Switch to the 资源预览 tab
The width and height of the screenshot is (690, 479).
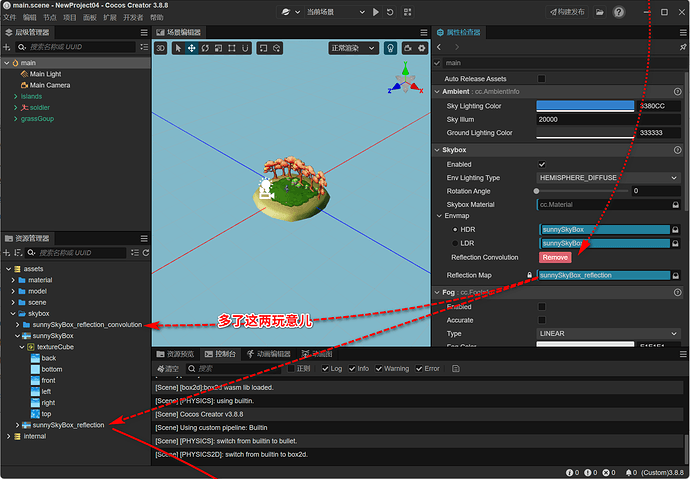(174, 354)
